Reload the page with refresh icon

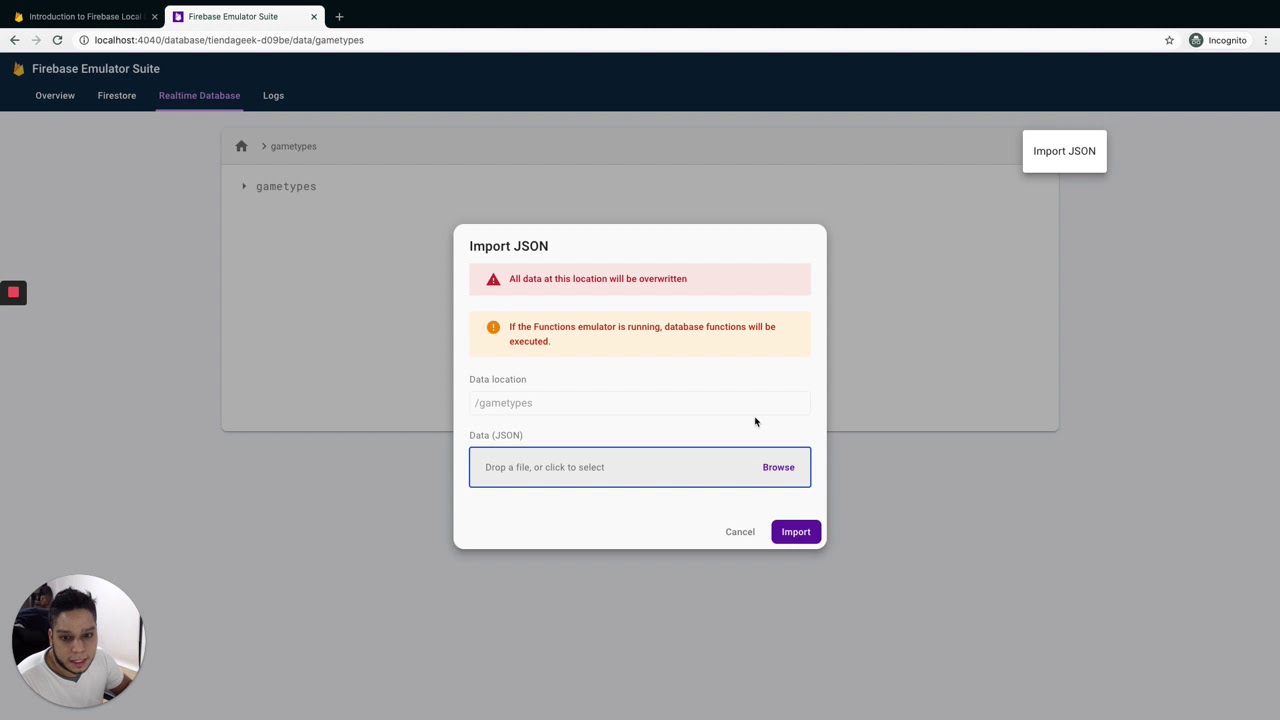[x=57, y=40]
